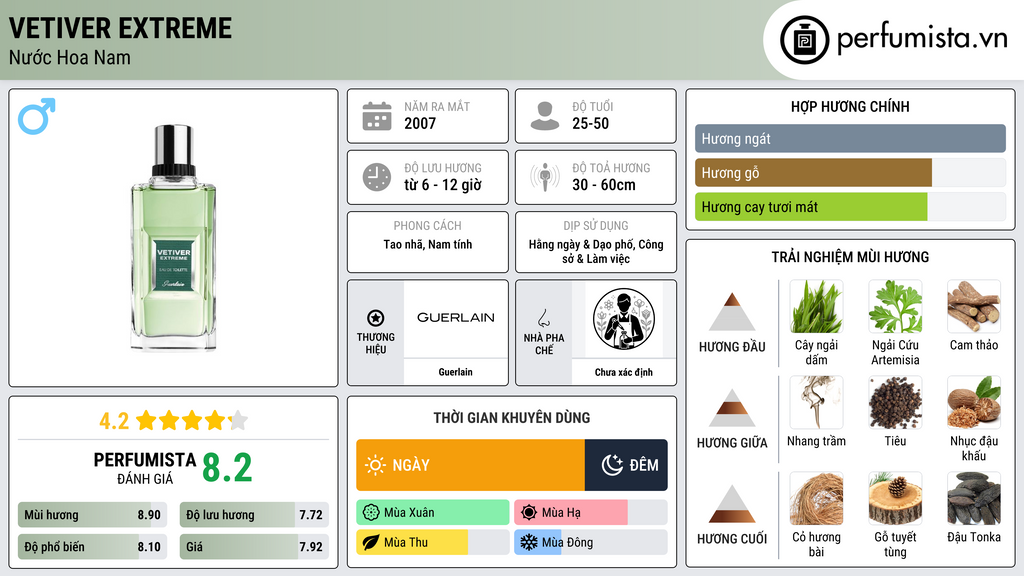Select the orange Ngày daytime segment
Viewport: 1024px width, 576px height.
(x=470, y=465)
